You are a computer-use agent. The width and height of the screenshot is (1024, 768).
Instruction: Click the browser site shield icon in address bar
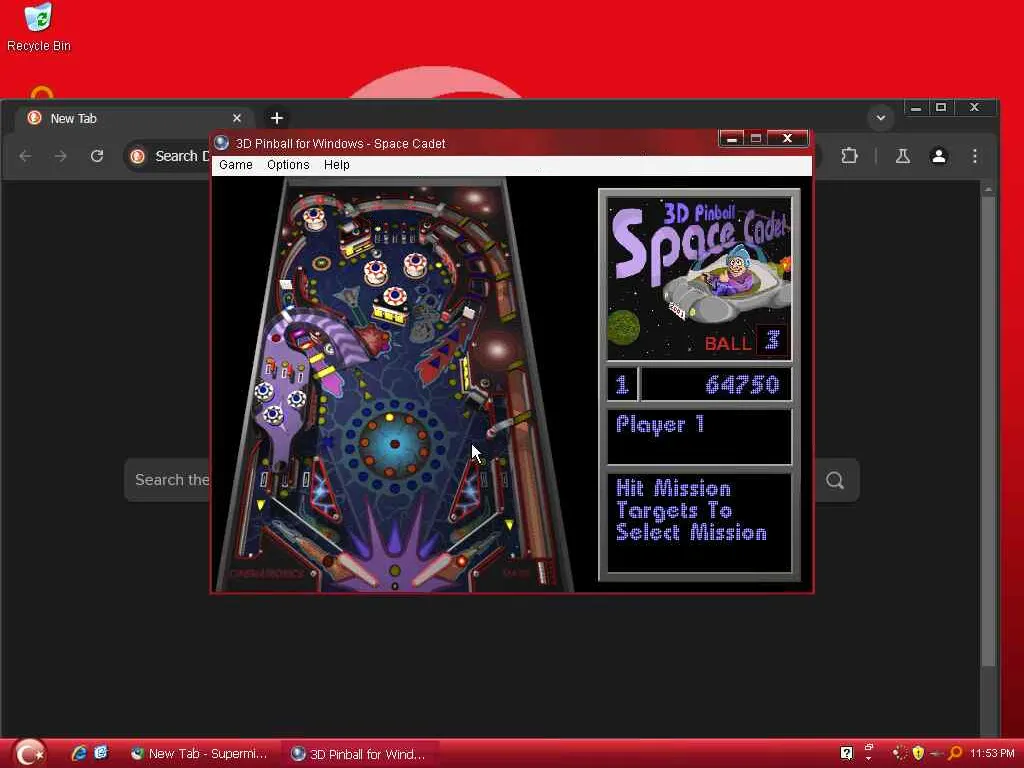[137, 156]
